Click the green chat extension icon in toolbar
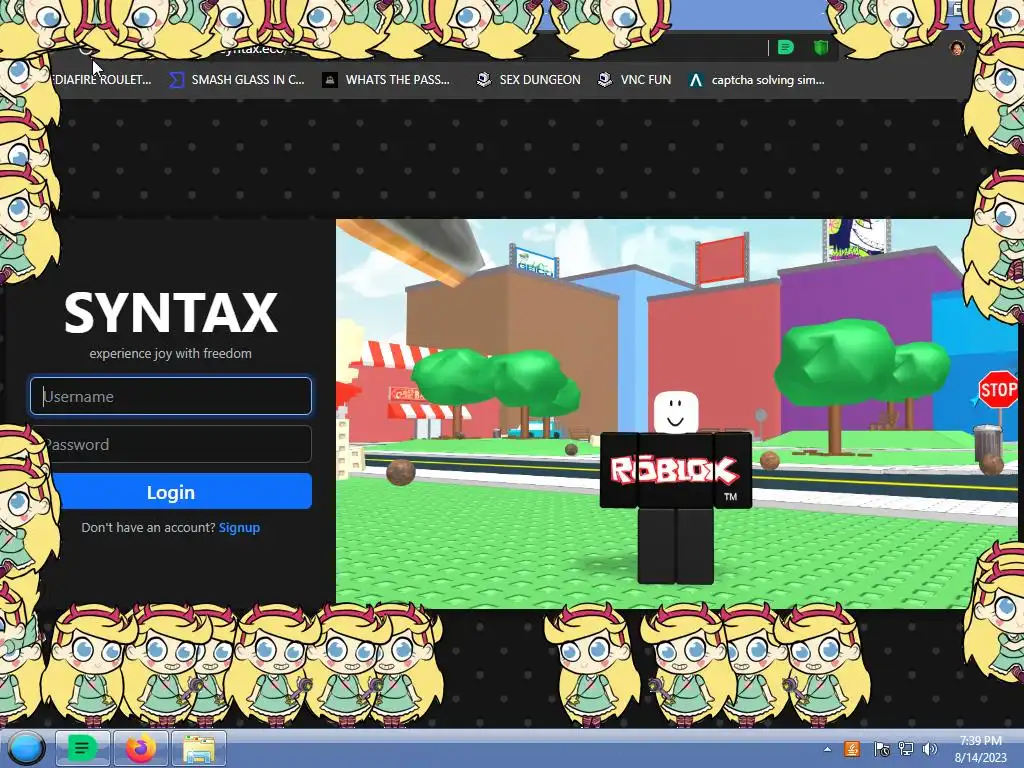The height and width of the screenshot is (768, 1024). (786, 47)
